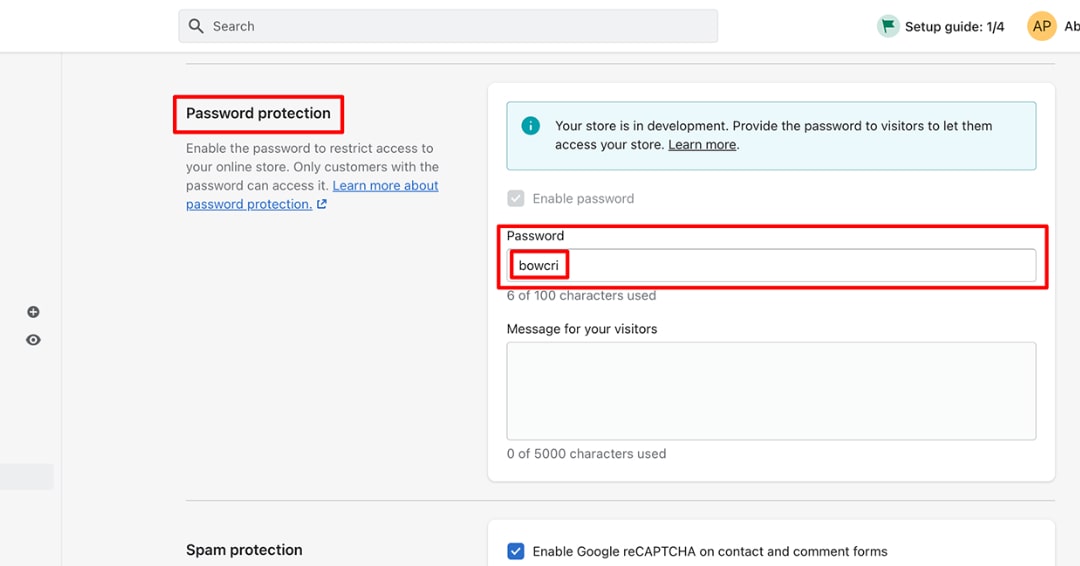1080x566 pixels.
Task: Click the plus circle icon in left sidebar
Action: click(33, 312)
